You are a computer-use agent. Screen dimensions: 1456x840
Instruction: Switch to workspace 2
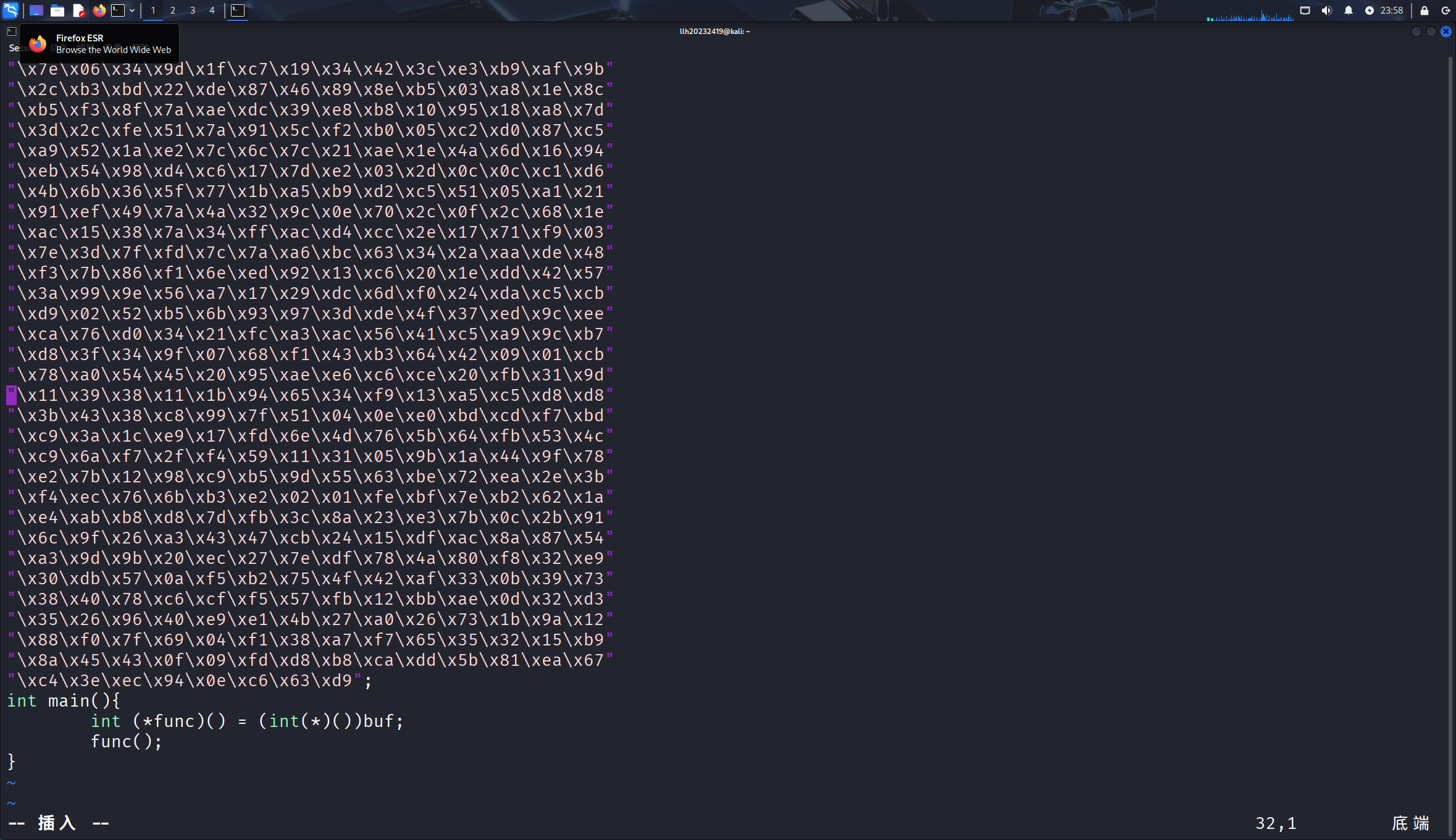tap(173, 10)
